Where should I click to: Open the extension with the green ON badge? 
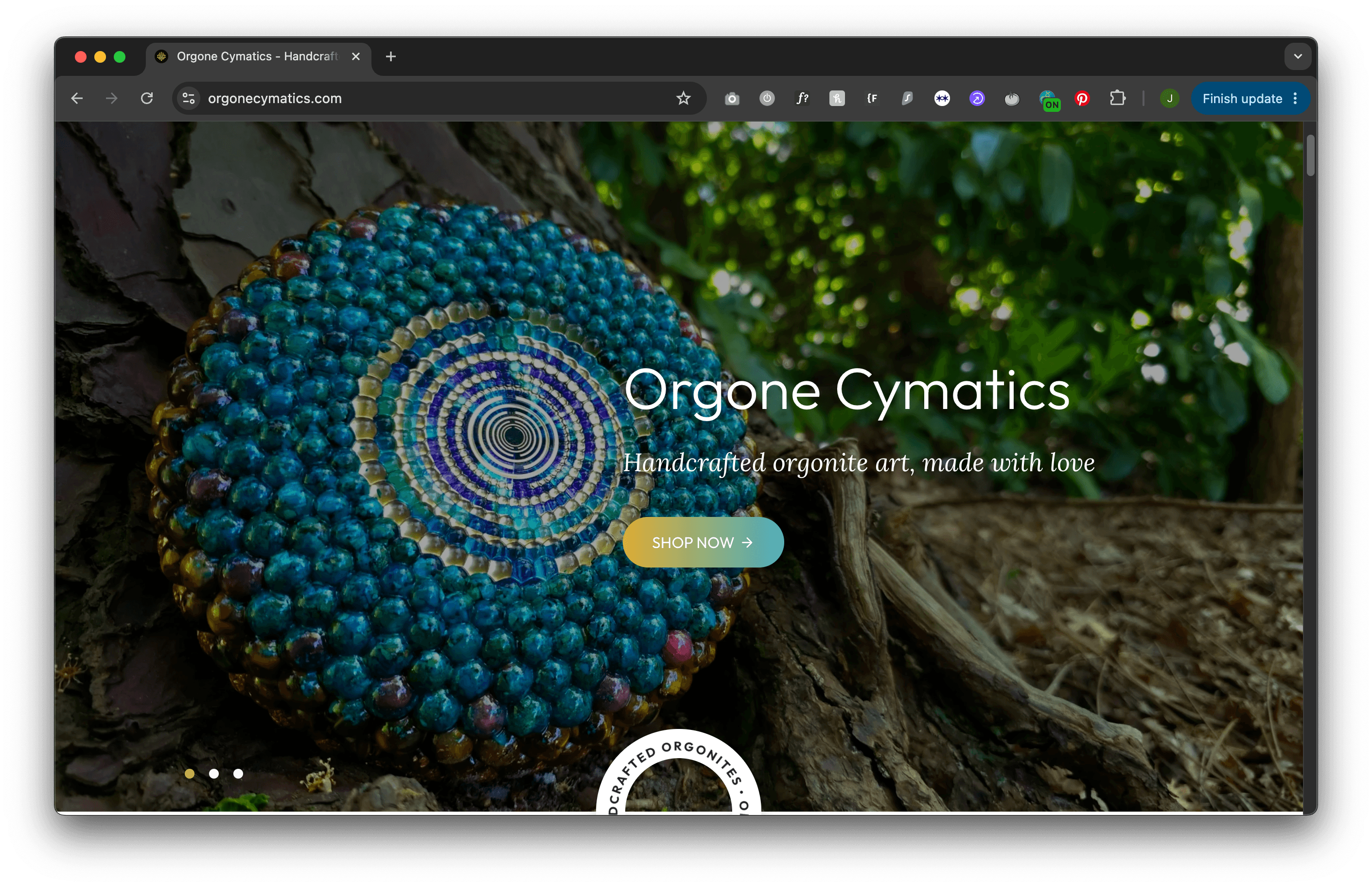1049,100
